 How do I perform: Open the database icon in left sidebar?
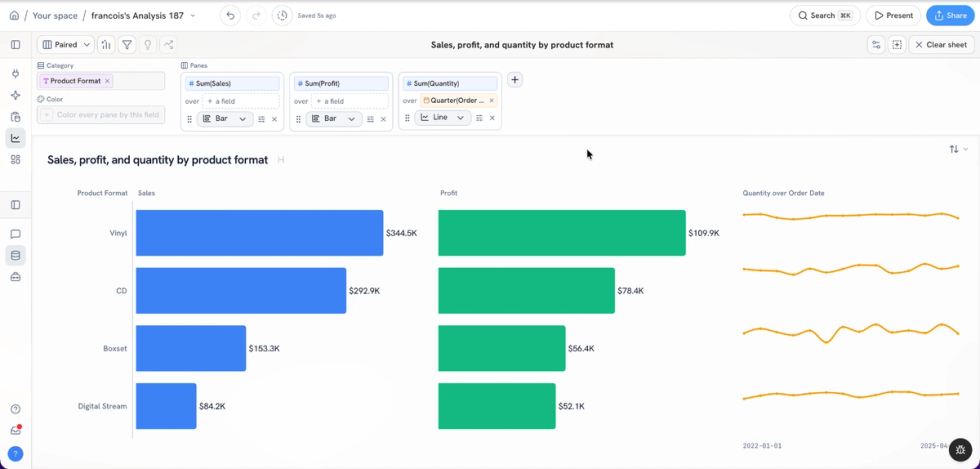point(16,255)
